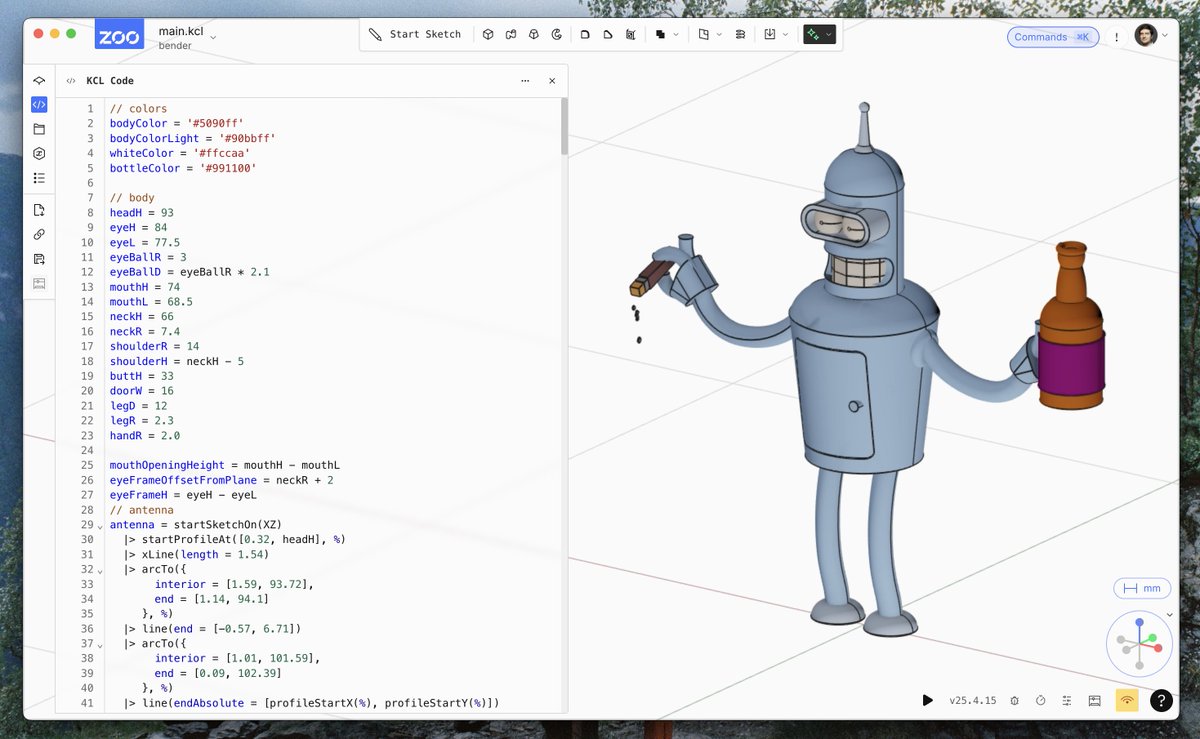The width and height of the screenshot is (1200, 739).
Task: Open the project files folder pane
Action: click(39, 129)
